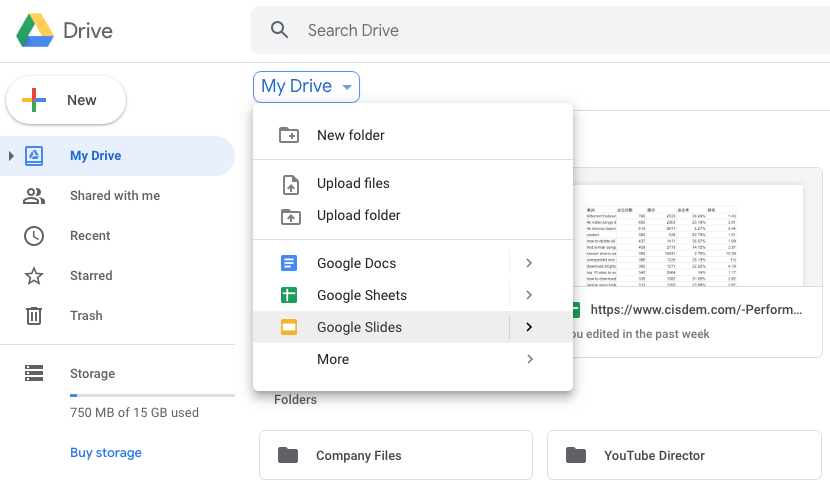The height and width of the screenshot is (487, 830).
Task: Click the Folders section heading
Action: tap(295, 400)
